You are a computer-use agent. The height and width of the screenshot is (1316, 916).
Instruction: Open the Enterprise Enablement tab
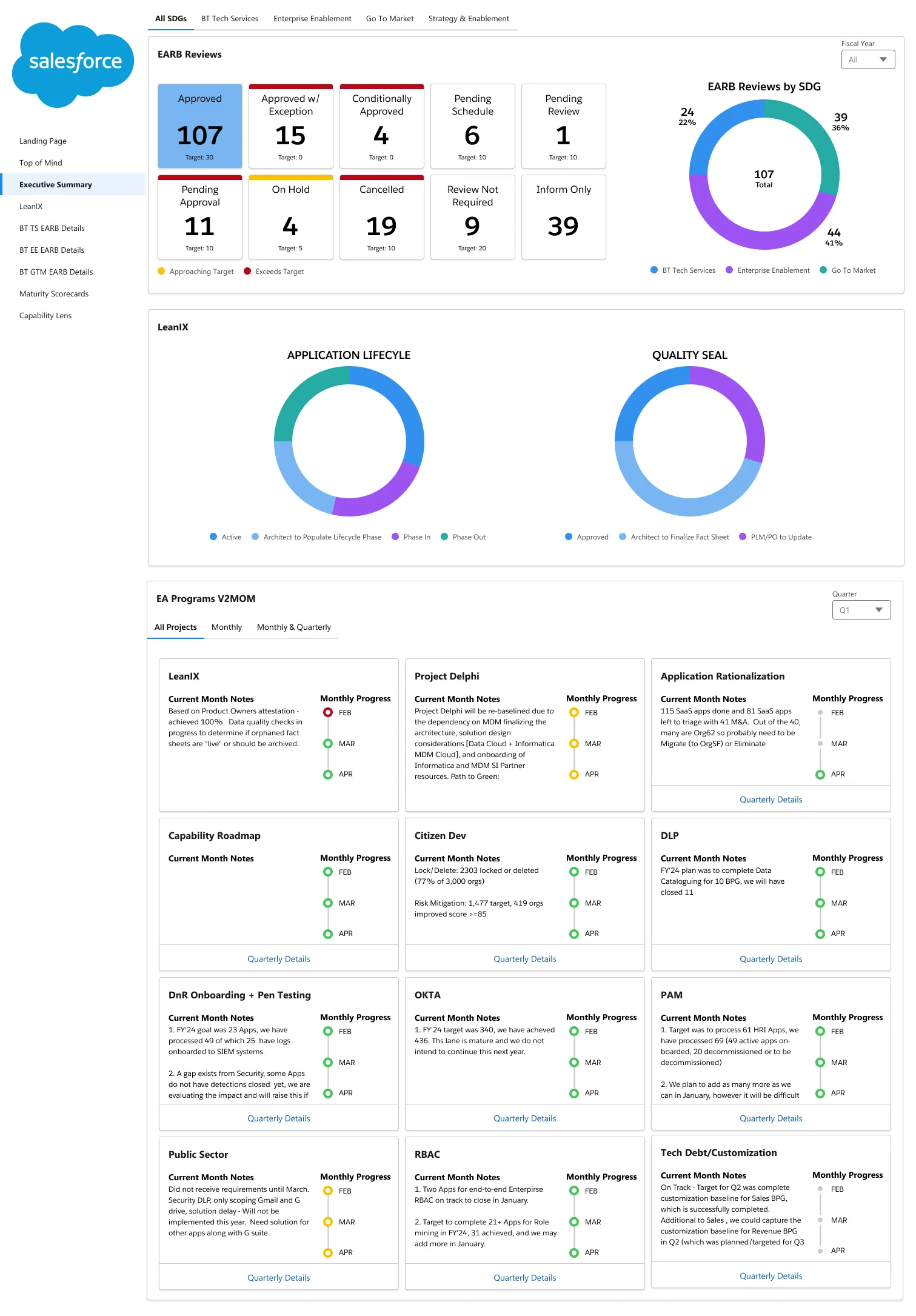pos(312,19)
